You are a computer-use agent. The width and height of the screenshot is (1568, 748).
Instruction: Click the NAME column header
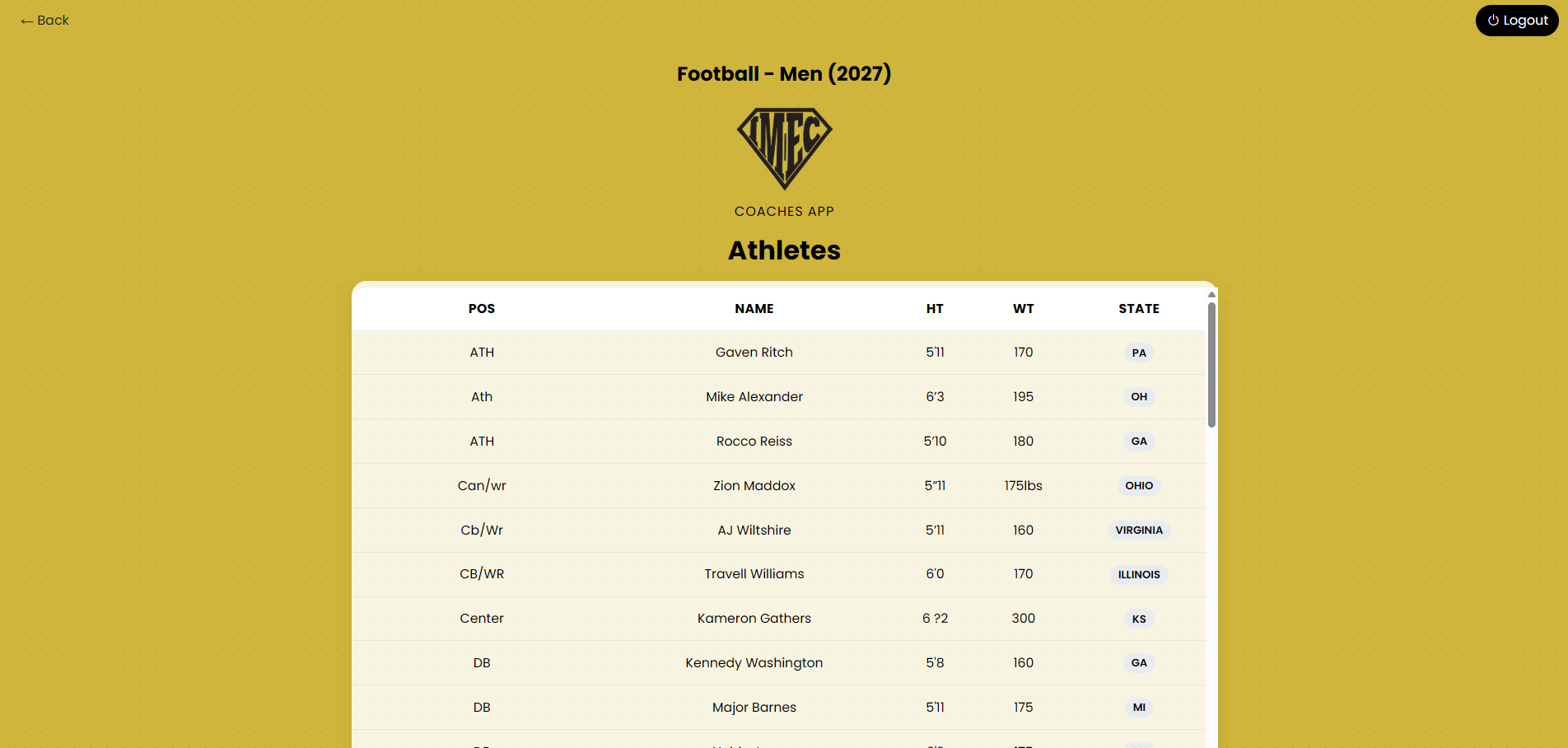tap(754, 308)
